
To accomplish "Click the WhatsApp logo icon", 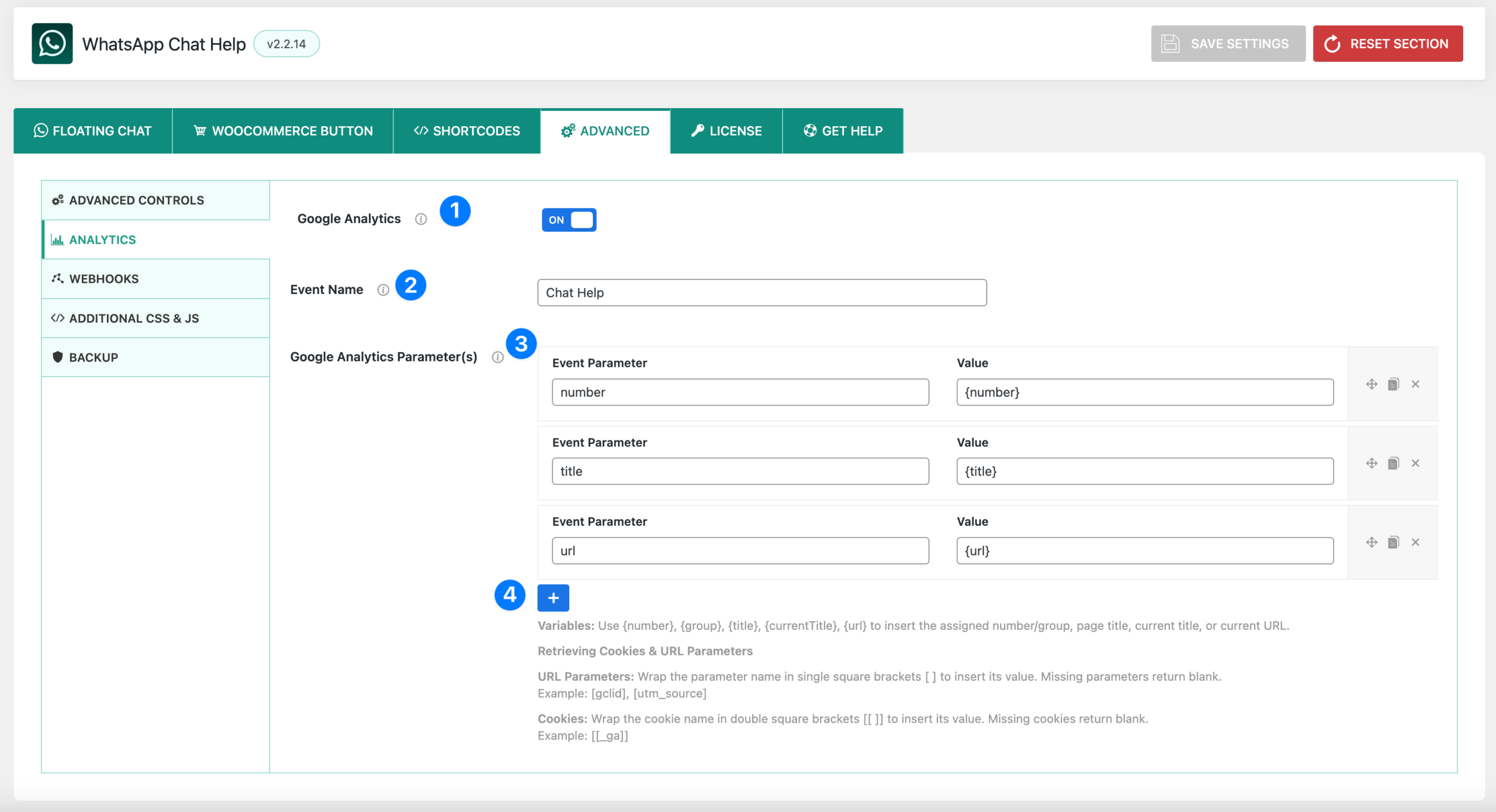I will point(52,44).
